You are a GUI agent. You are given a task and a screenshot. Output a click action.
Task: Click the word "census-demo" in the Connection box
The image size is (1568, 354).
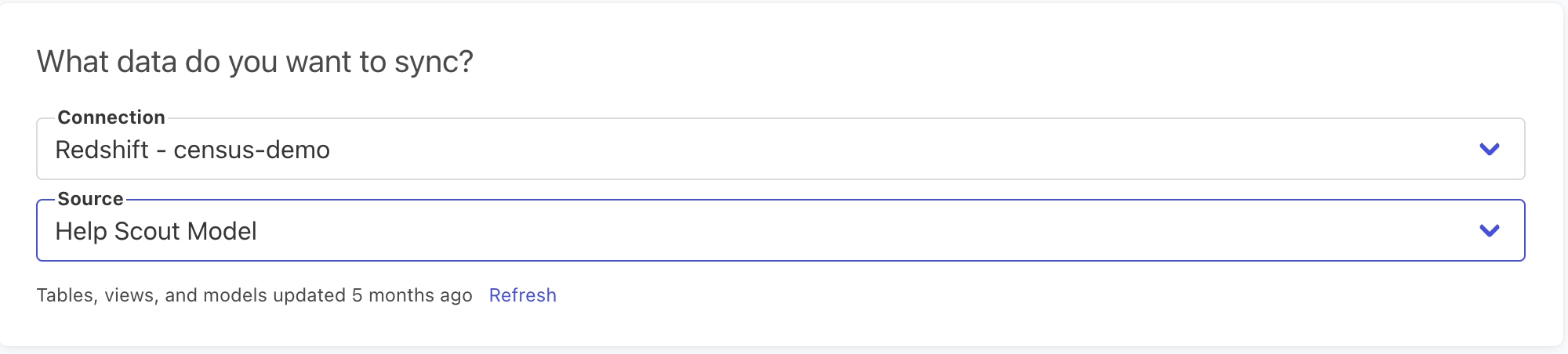[x=252, y=150]
